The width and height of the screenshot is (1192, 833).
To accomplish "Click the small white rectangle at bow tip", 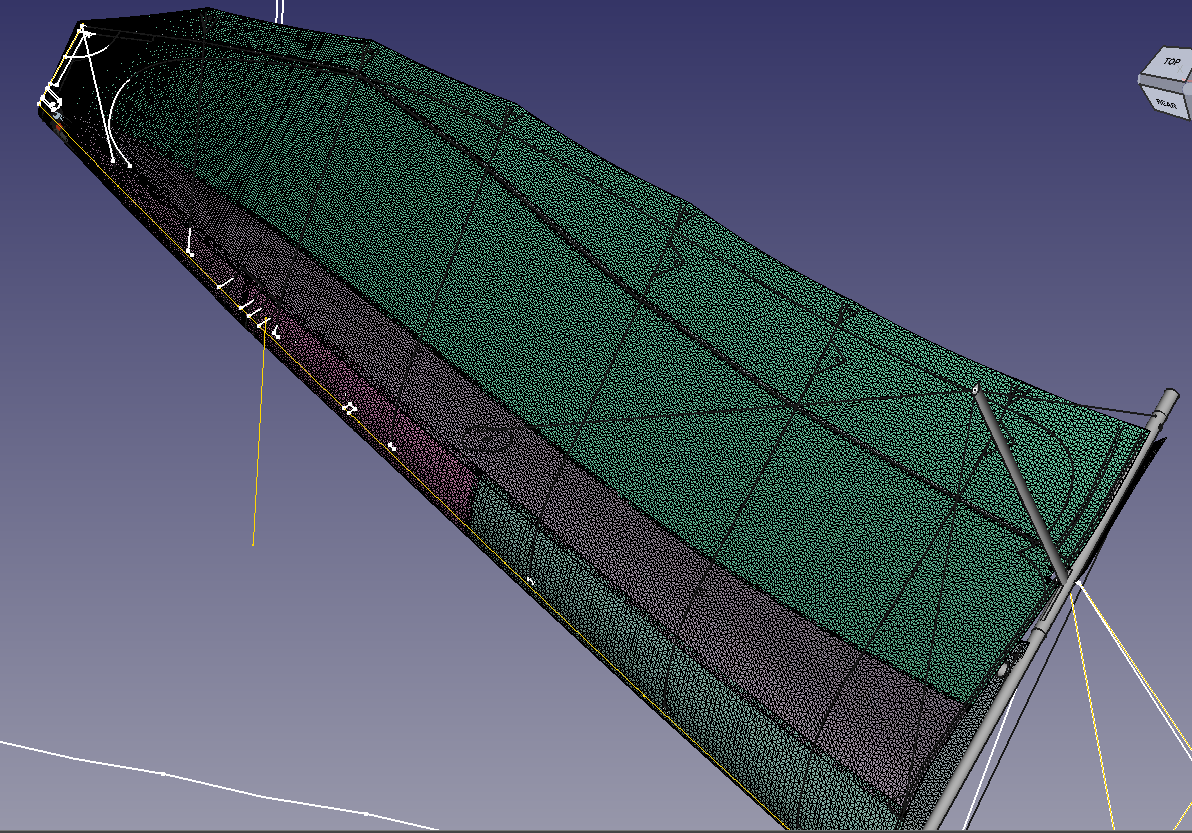I will 48,100.
